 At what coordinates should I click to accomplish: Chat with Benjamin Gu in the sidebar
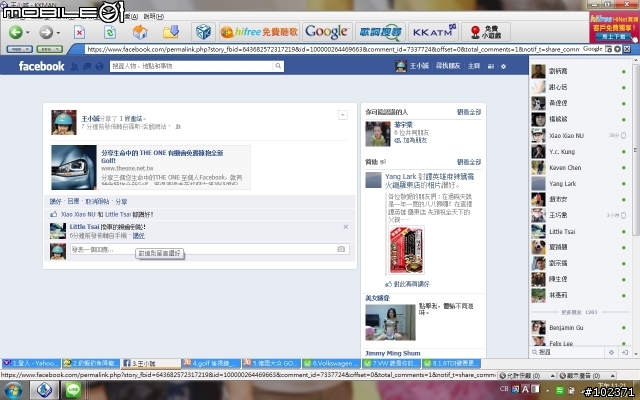580,327
